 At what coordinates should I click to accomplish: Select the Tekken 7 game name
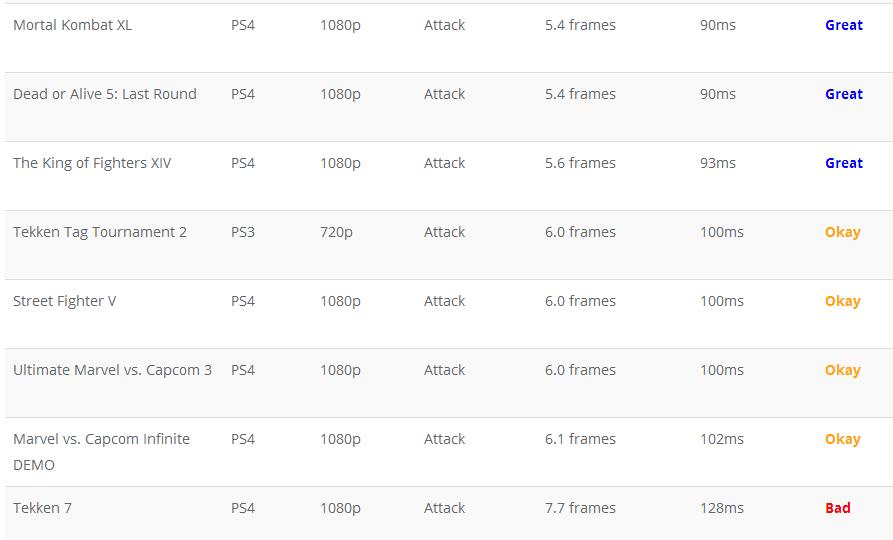click(42, 508)
